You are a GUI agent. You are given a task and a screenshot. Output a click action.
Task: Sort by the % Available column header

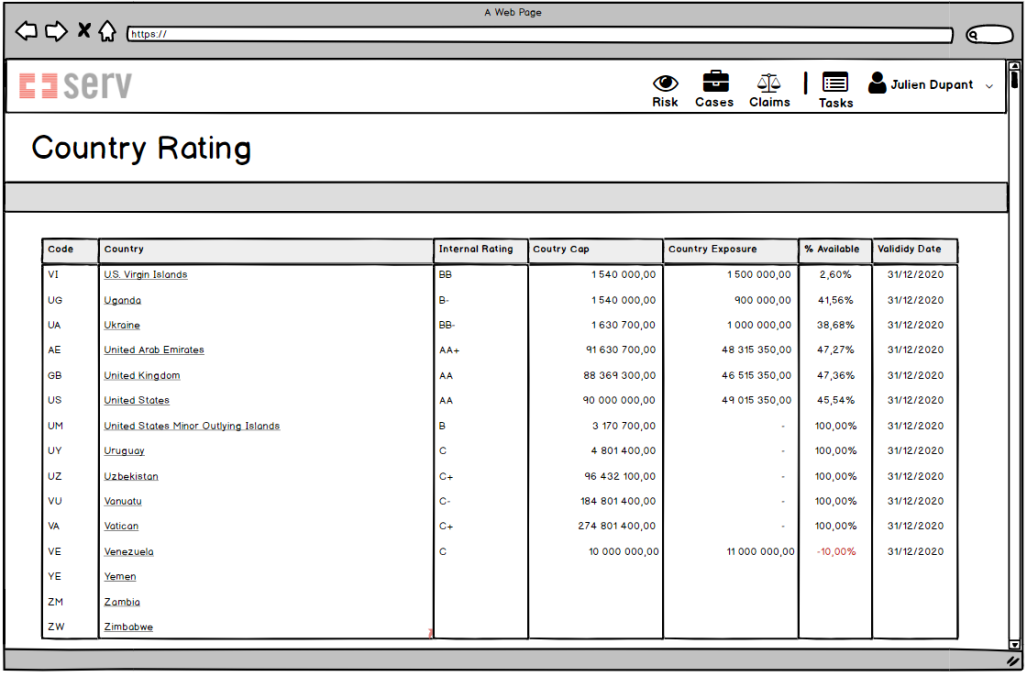[836, 251]
